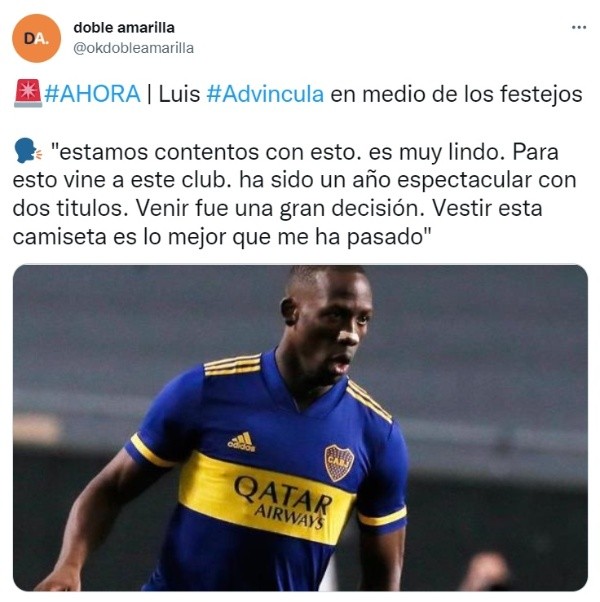Click the "dos titulos" sentence in the tweet
This screenshot has width=600, height=602.
point(70,208)
